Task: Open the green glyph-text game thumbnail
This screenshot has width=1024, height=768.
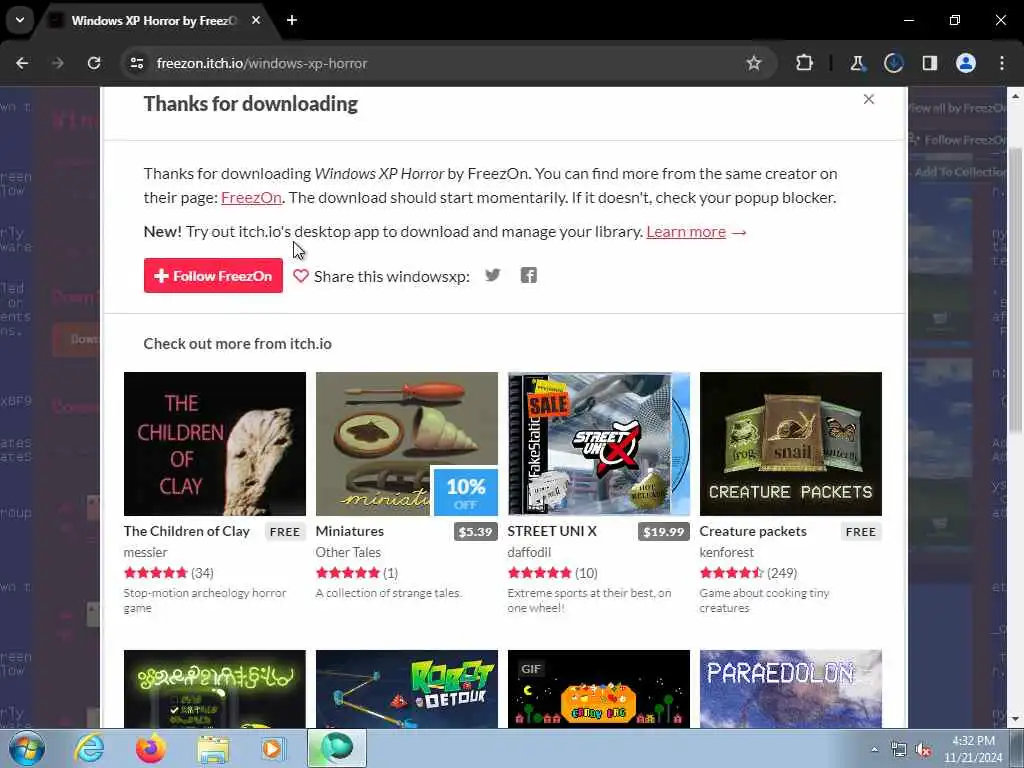Action: point(215,689)
